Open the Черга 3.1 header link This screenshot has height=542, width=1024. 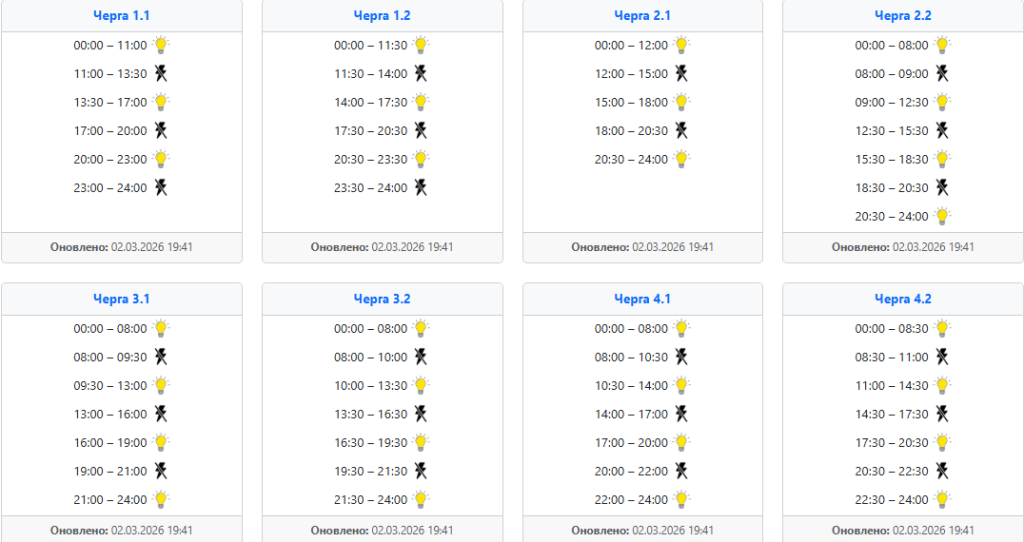pos(121,299)
